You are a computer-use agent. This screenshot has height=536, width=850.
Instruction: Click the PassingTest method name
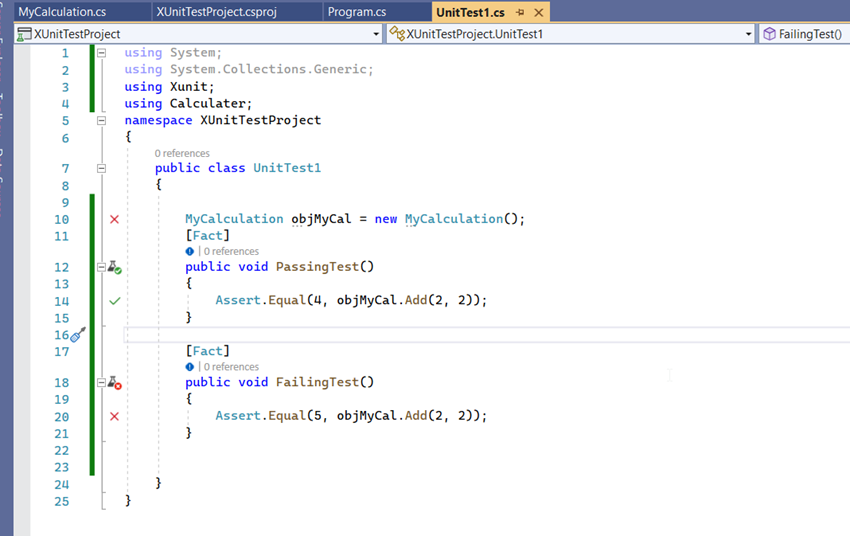[317, 267]
